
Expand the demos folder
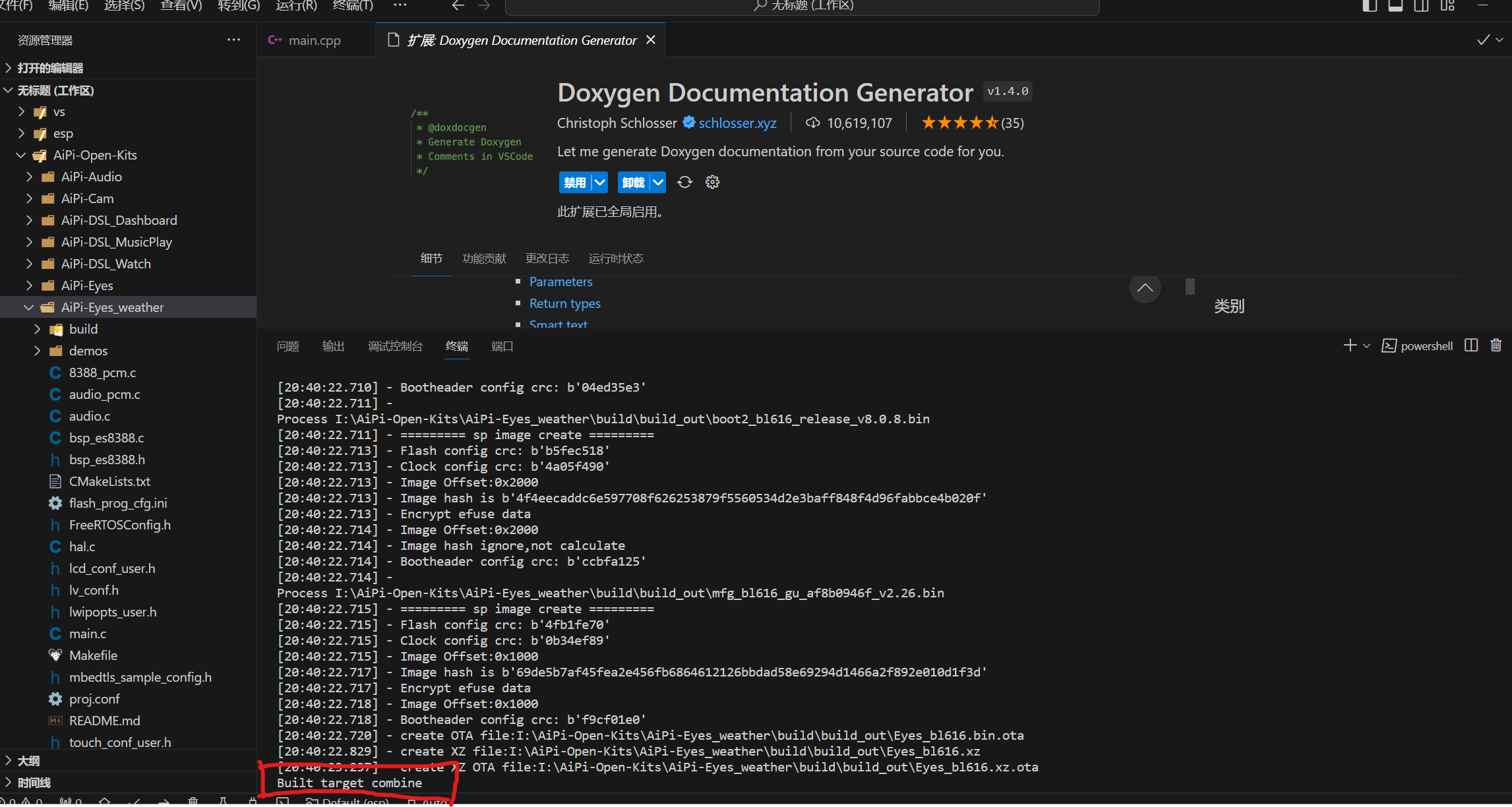click(x=128, y=351)
